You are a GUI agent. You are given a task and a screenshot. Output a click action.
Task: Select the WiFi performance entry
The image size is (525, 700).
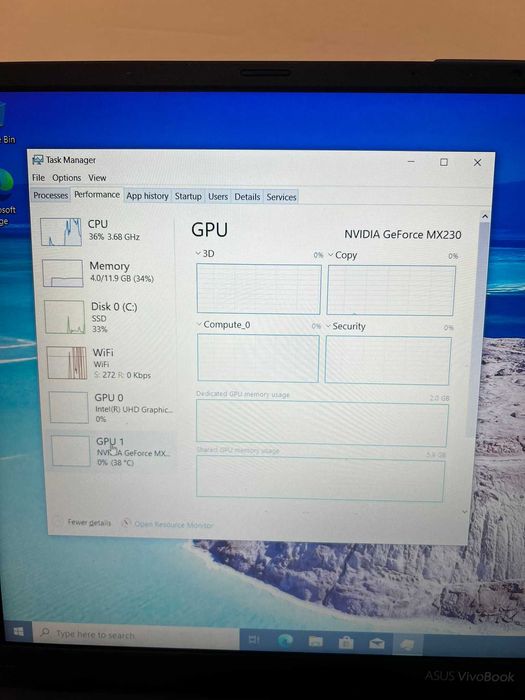pos(110,363)
